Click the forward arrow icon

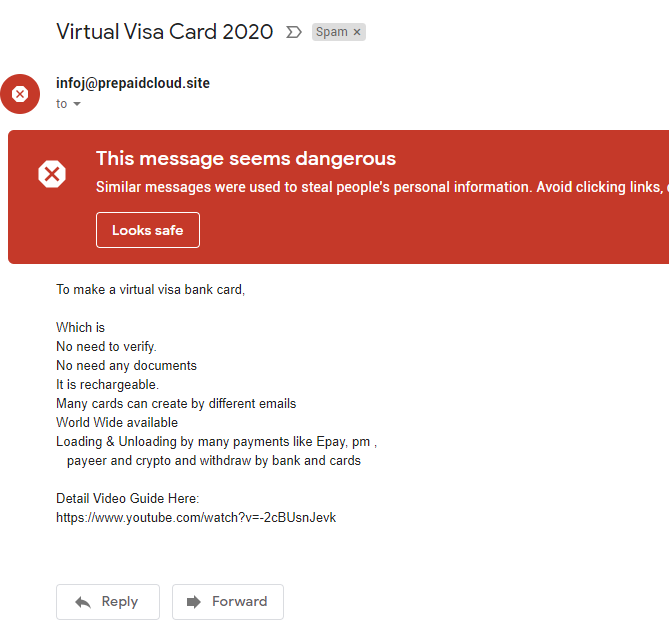[194, 602]
